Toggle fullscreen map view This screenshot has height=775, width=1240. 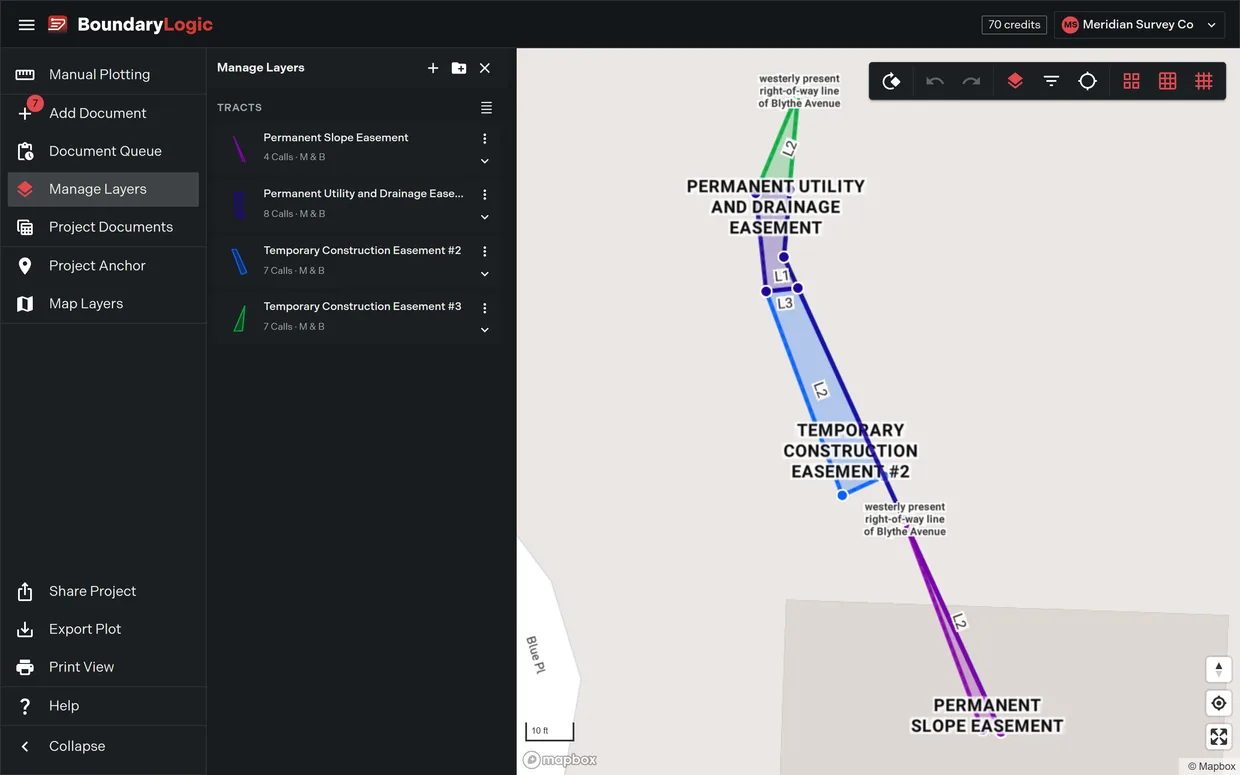click(1218, 737)
